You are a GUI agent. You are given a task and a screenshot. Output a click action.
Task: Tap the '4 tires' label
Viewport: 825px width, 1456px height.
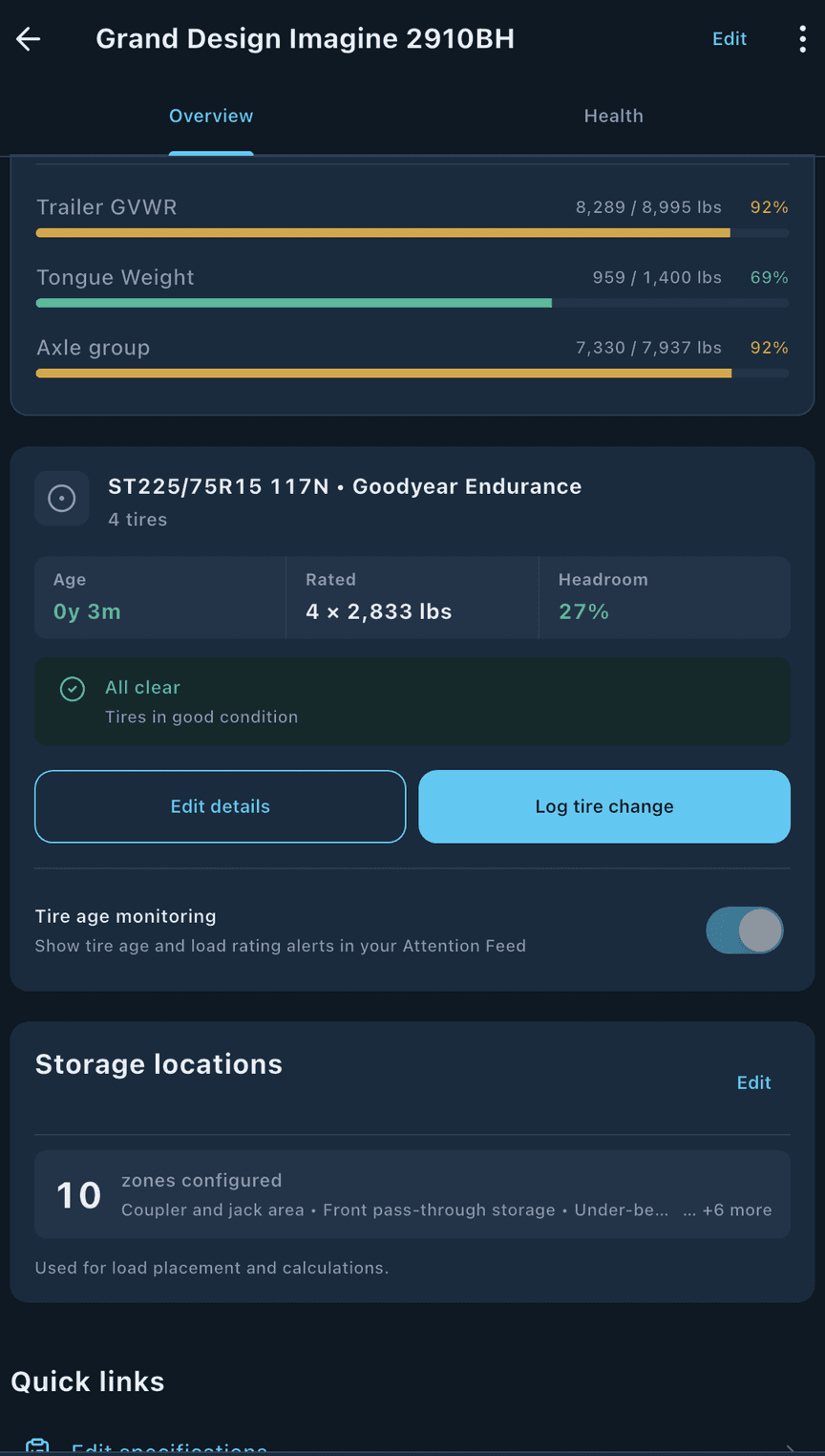(137, 520)
